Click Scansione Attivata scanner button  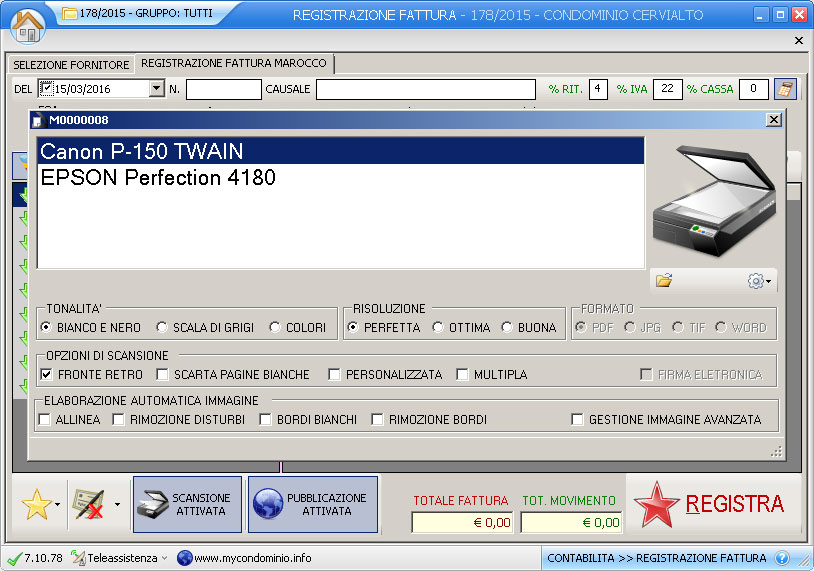[x=187, y=504]
